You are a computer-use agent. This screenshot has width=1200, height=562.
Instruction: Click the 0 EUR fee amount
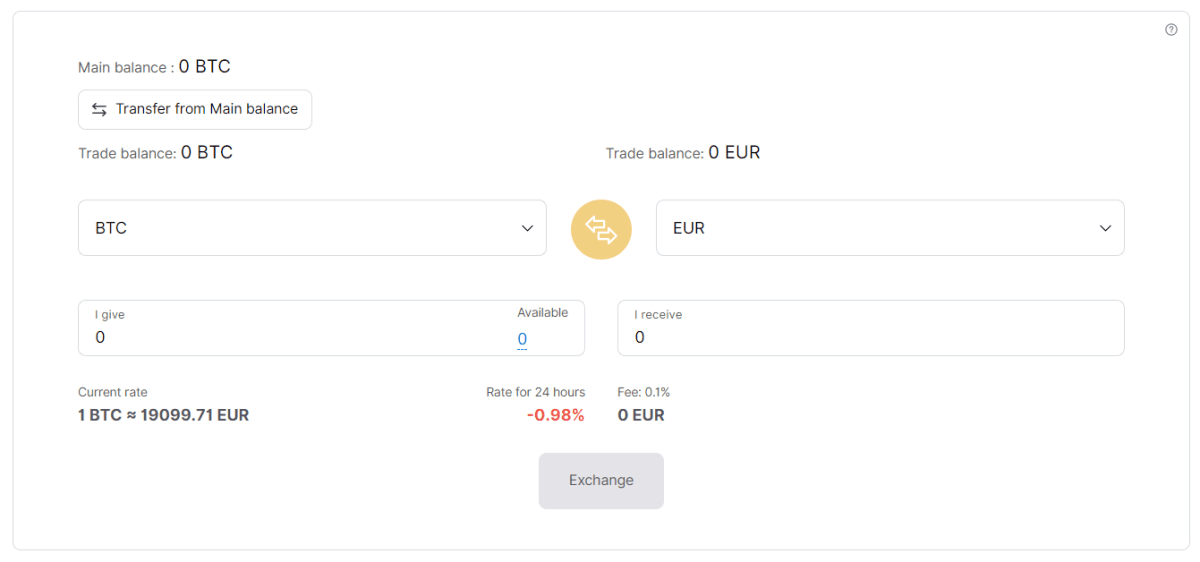(x=641, y=415)
